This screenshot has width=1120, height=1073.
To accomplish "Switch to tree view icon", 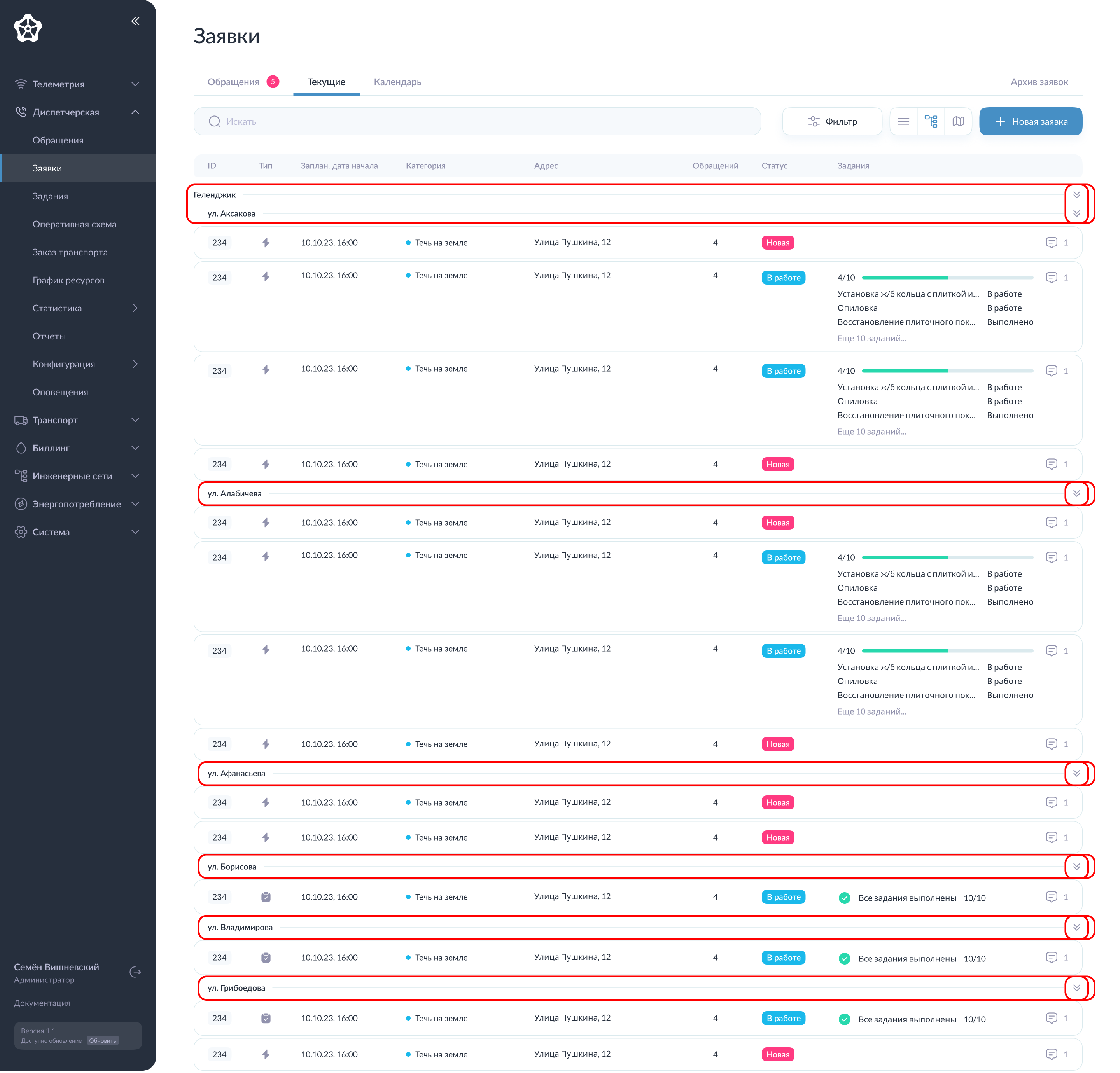I will coord(931,121).
